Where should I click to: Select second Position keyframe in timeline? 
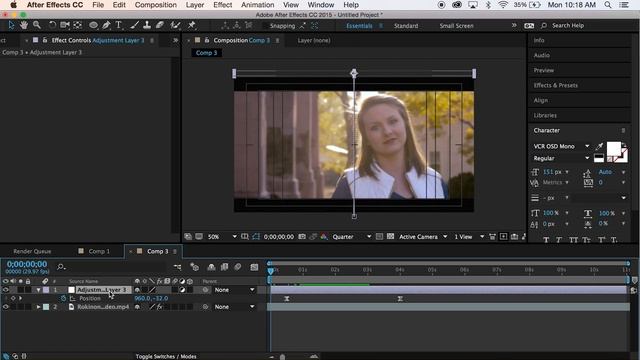pyautogui.click(x=400, y=299)
